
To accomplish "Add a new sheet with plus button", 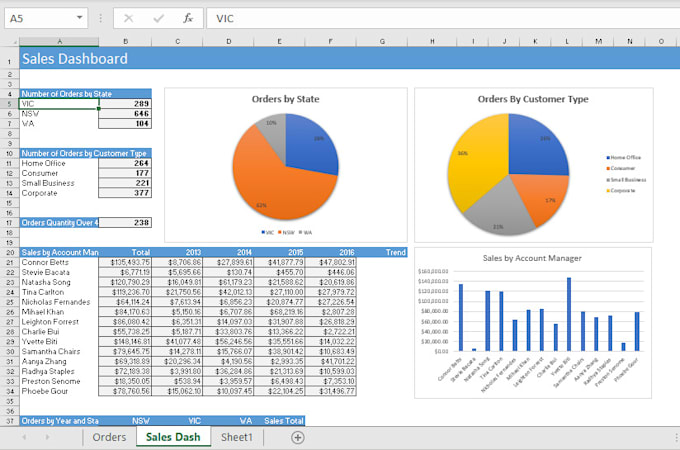I will [x=297, y=437].
